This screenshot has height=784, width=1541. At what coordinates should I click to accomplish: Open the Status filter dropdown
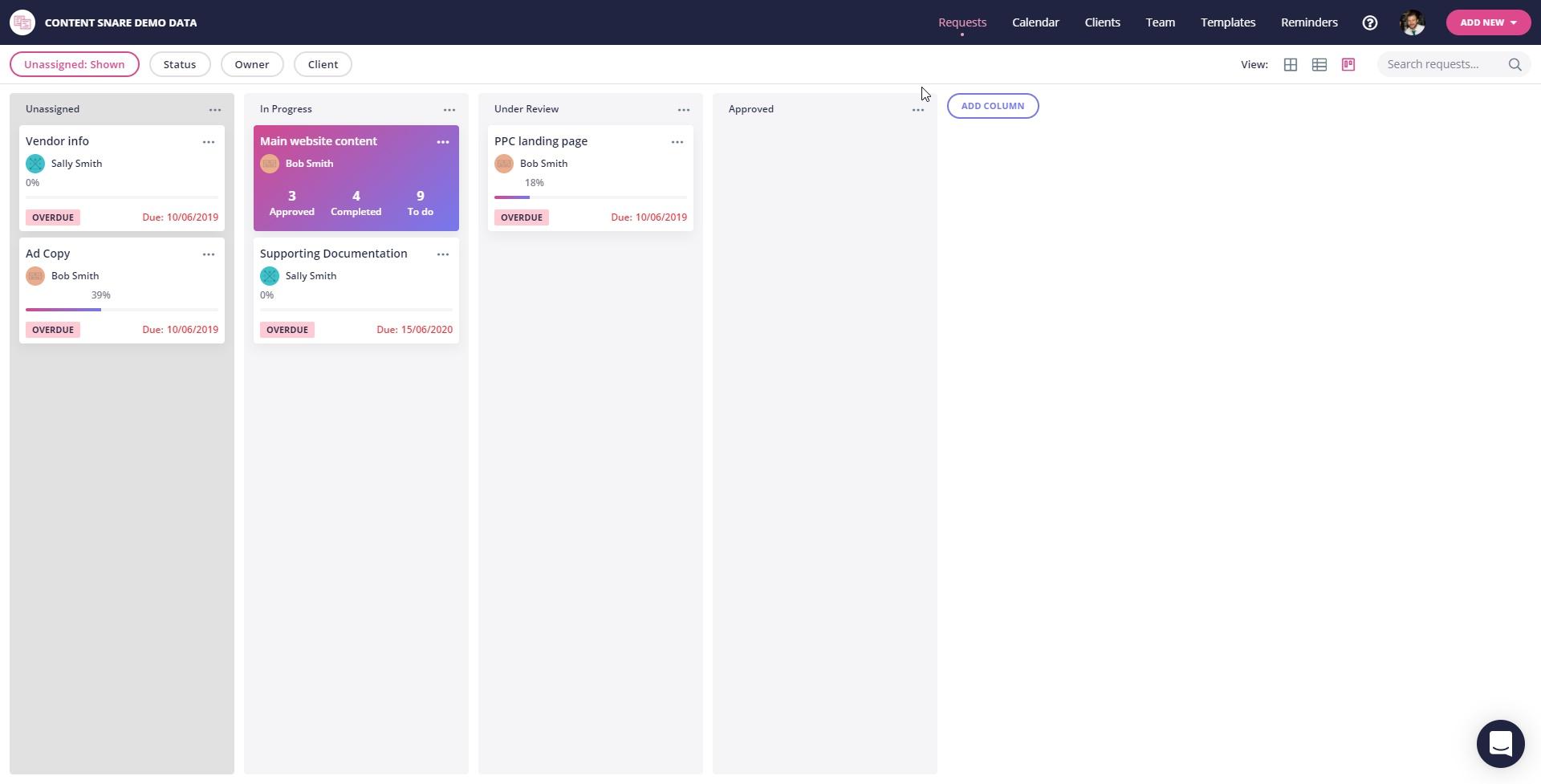pyautogui.click(x=180, y=64)
